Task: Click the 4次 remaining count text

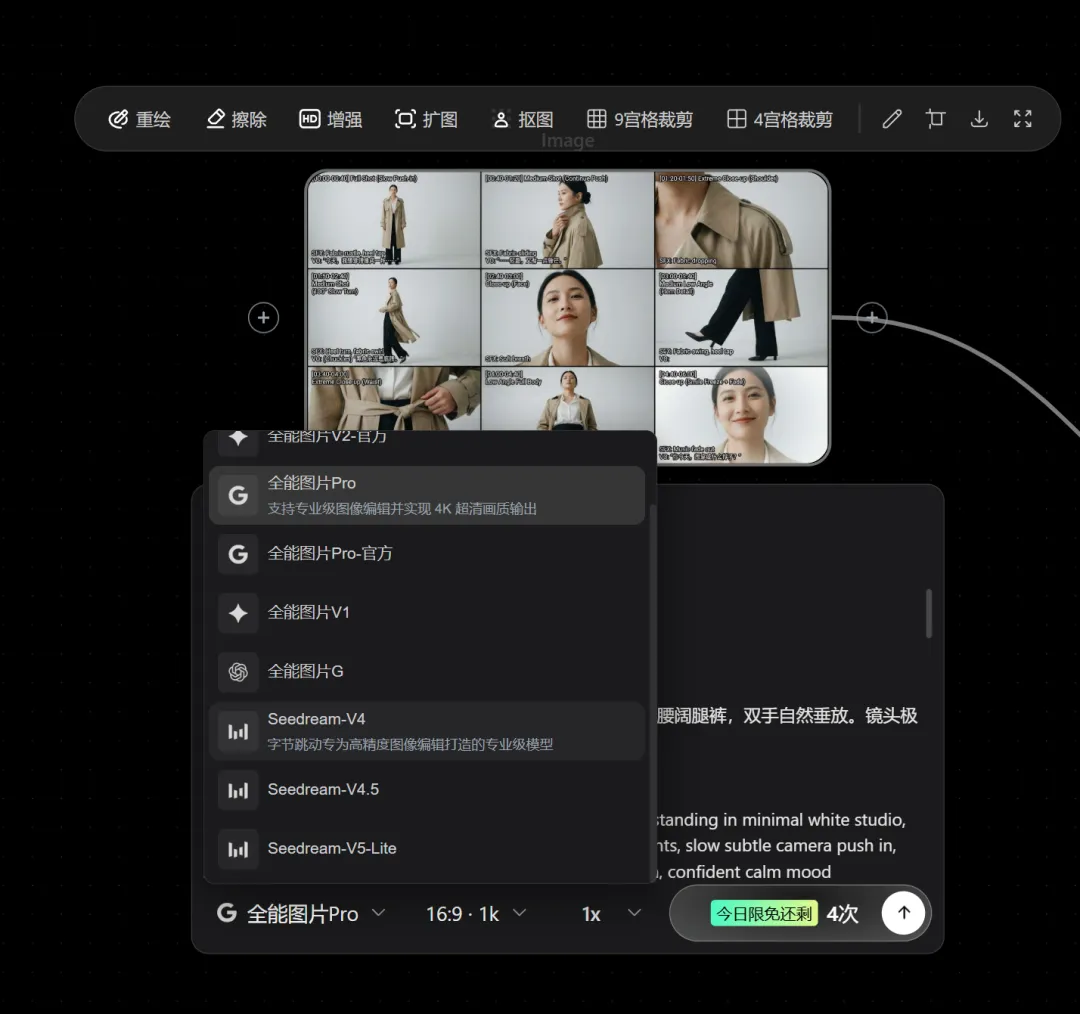Action: 842,913
